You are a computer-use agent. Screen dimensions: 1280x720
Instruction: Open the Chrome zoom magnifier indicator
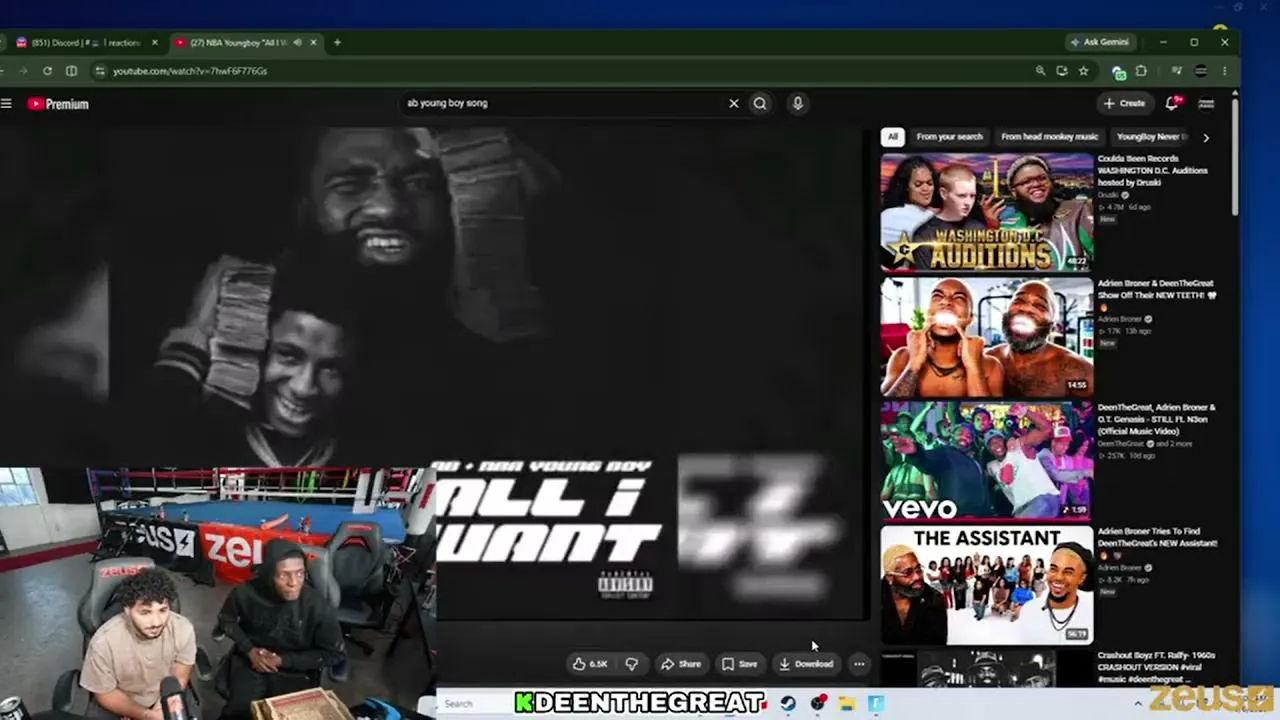(1040, 71)
